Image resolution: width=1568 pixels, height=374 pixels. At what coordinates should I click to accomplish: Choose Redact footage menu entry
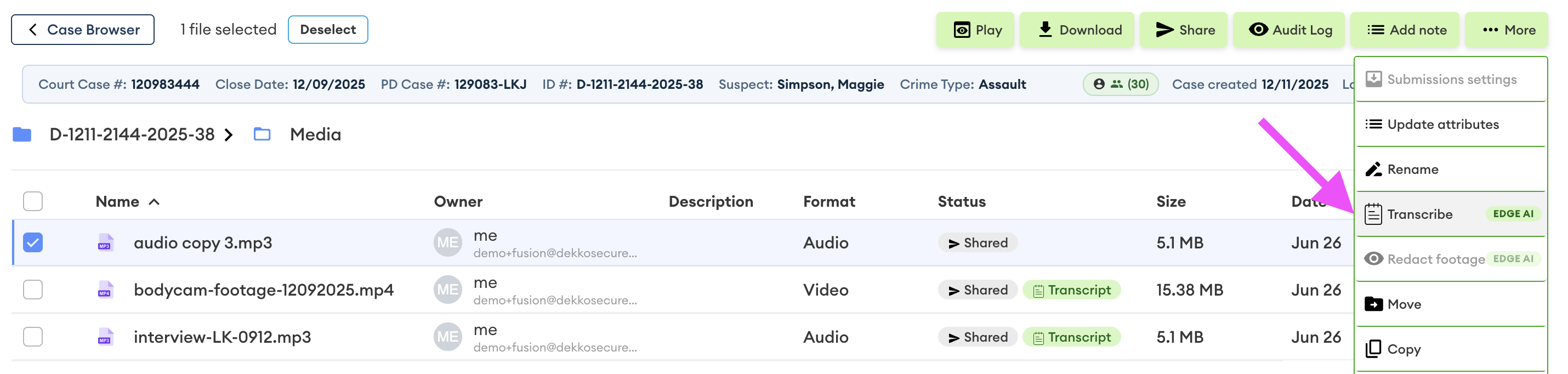pyautogui.click(x=1451, y=259)
